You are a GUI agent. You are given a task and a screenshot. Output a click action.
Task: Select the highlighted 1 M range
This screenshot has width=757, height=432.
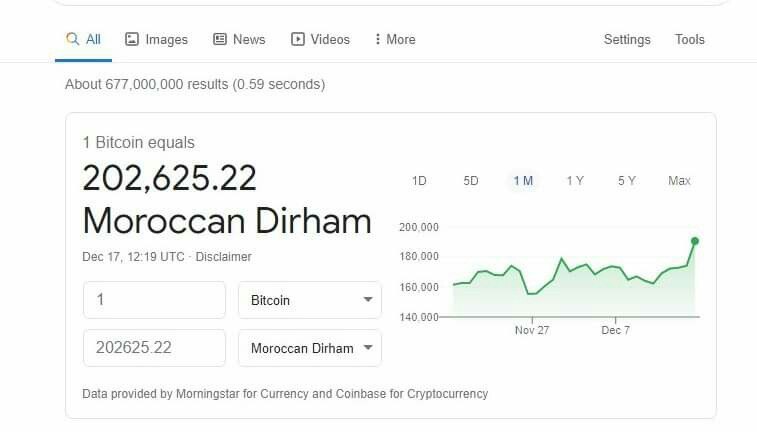pos(523,181)
